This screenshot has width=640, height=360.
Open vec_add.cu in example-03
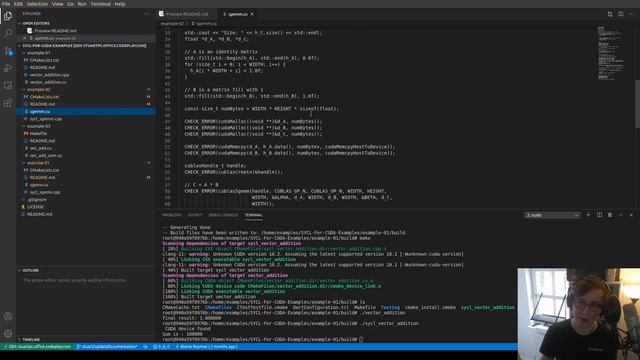pyautogui.click(x=41, y=148)
